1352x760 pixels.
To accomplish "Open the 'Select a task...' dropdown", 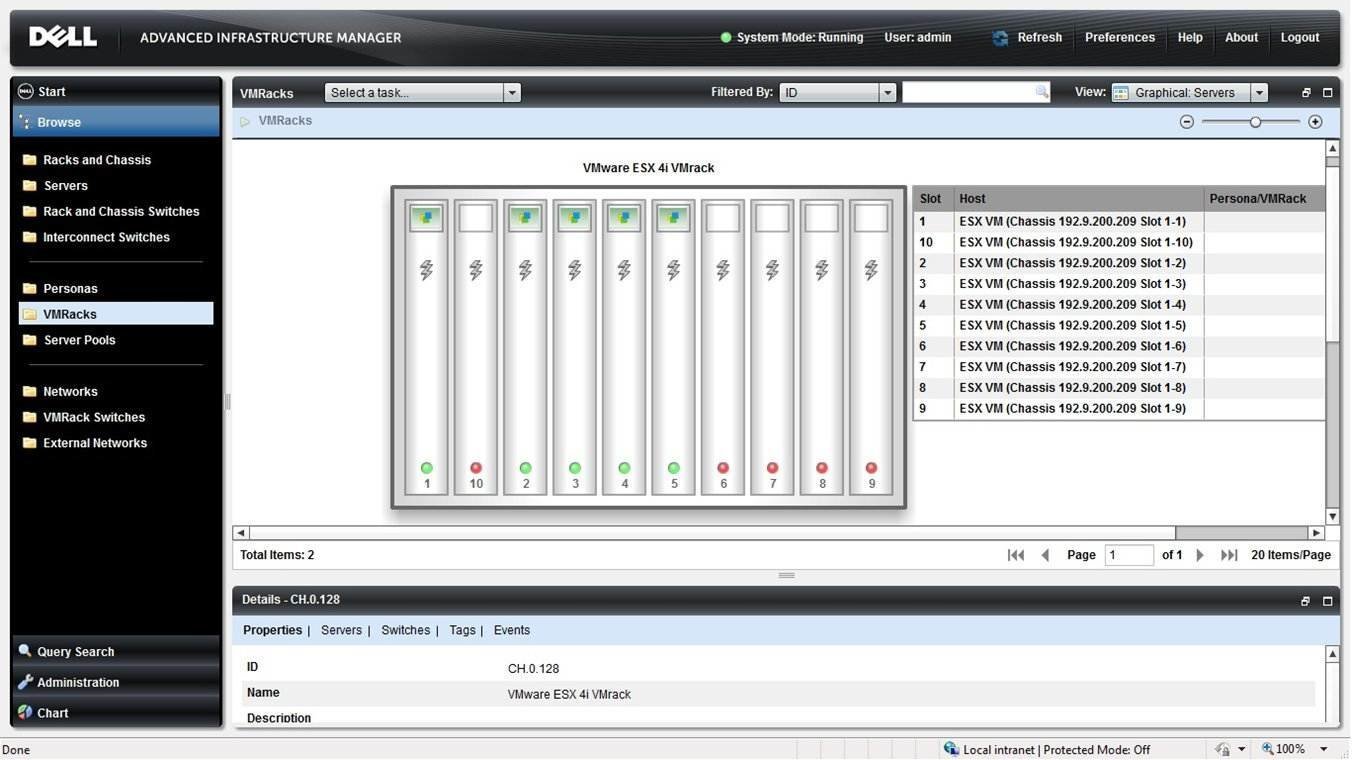I will 422,93.
